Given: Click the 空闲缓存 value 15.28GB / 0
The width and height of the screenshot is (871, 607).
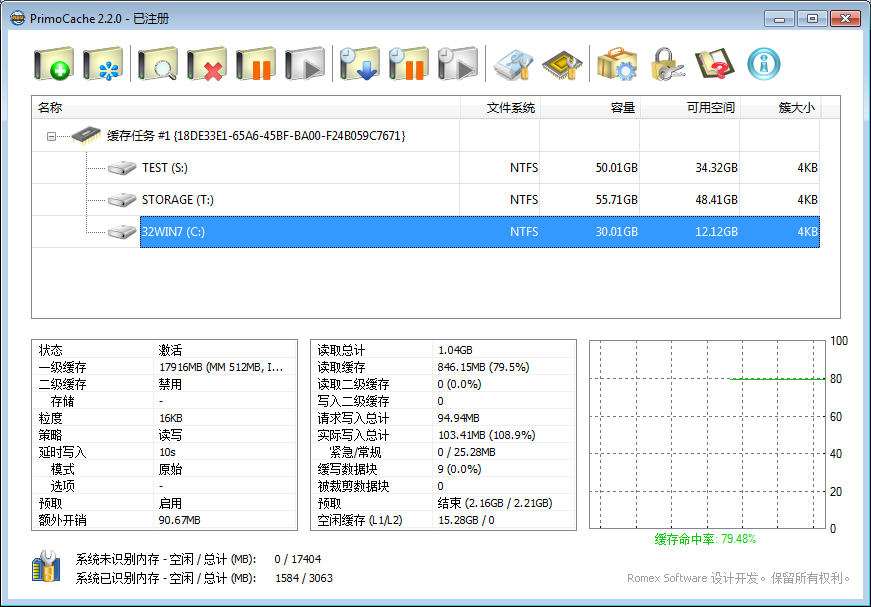Looking at the screenshot, I should 466,520.
